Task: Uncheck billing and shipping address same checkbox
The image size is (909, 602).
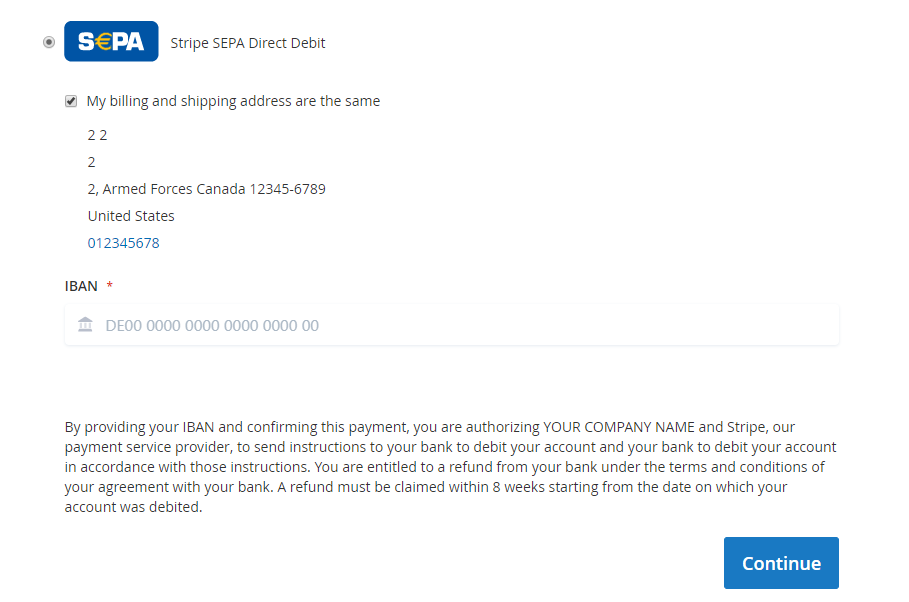Action: click(71, 101)
